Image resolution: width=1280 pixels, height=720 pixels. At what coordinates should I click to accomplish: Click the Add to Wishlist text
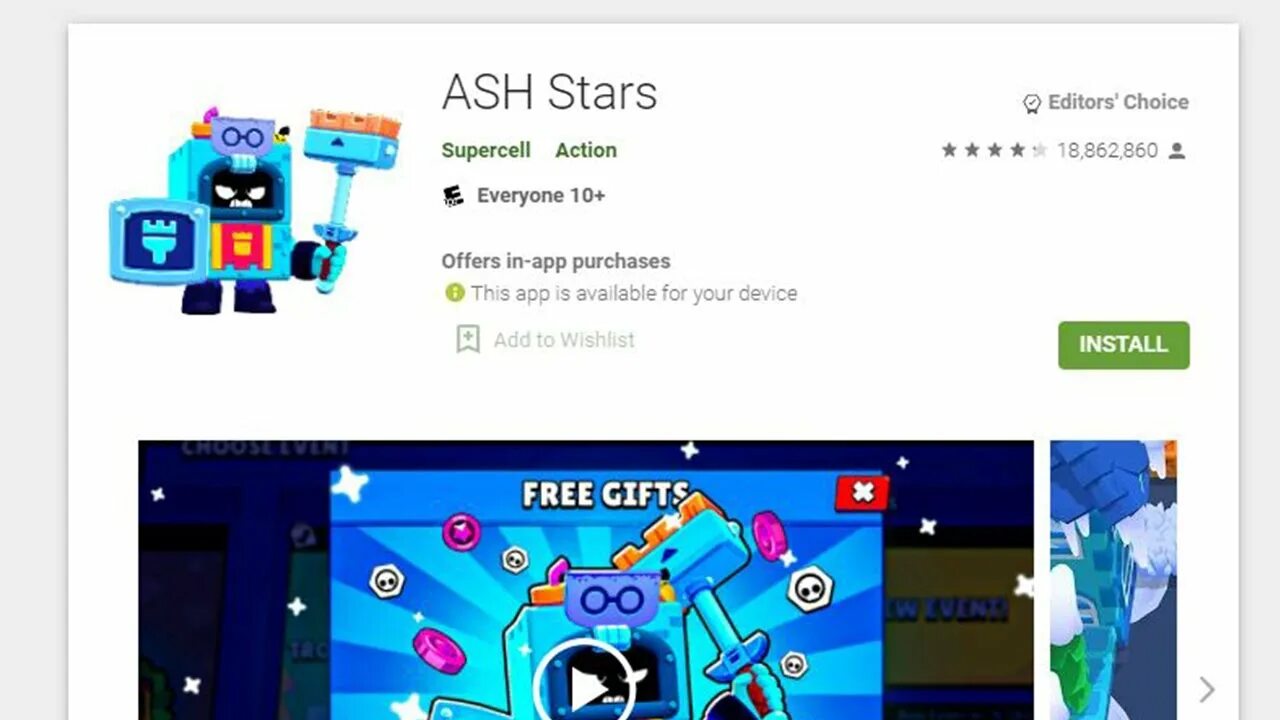click(564, 340)
